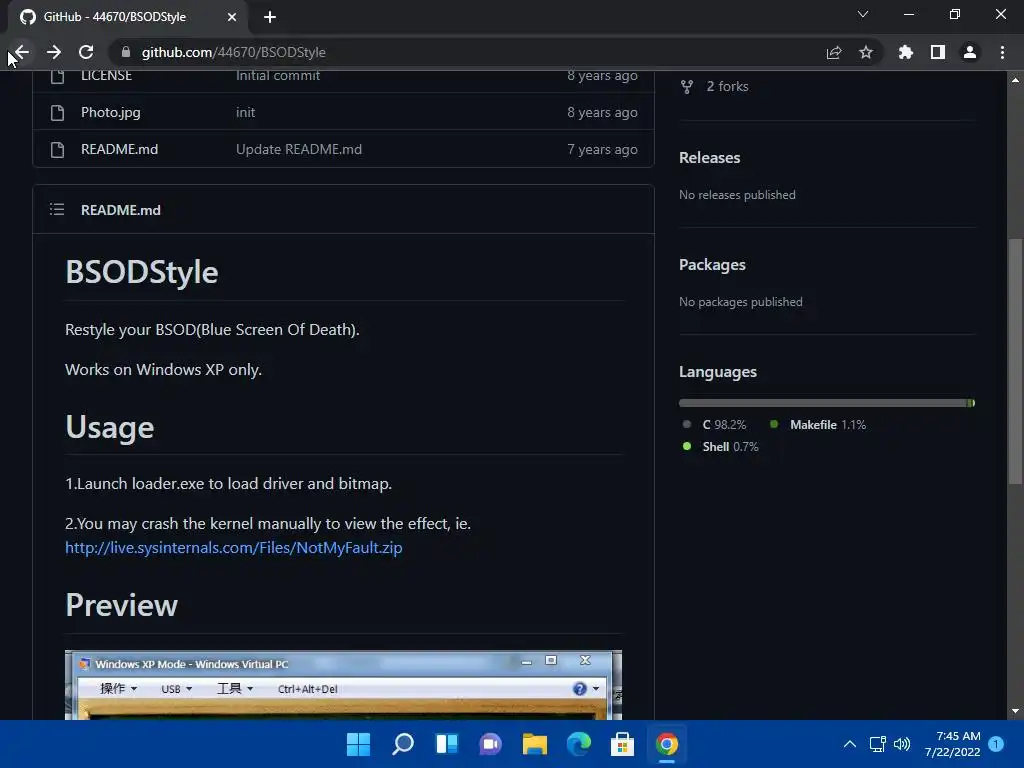View the 'Initial commit' commit message
This screenshot has height=768, width=1024.
pos(278,75)
